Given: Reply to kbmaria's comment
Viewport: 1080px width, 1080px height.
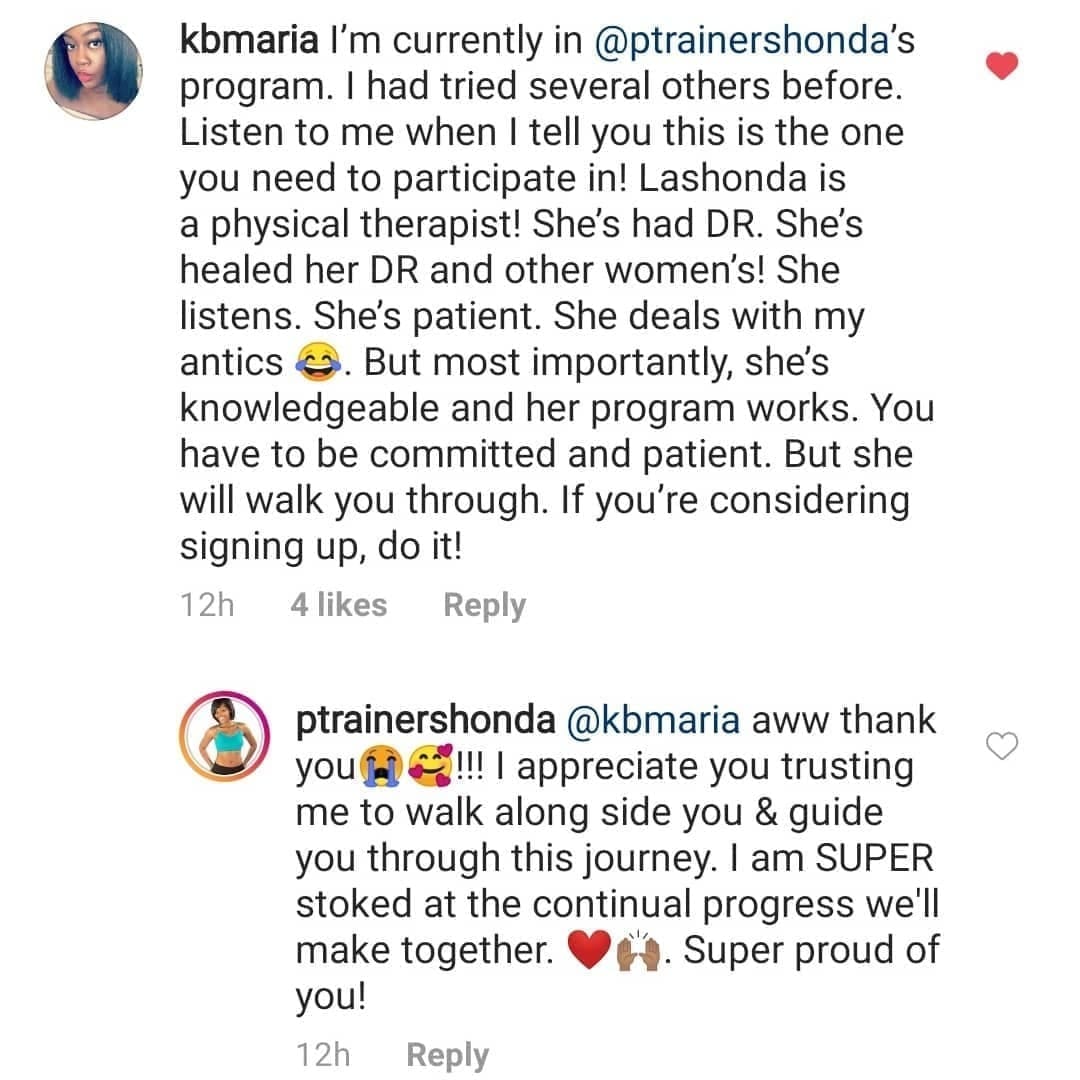Looking at the screenshot, I should coord(484,604).
